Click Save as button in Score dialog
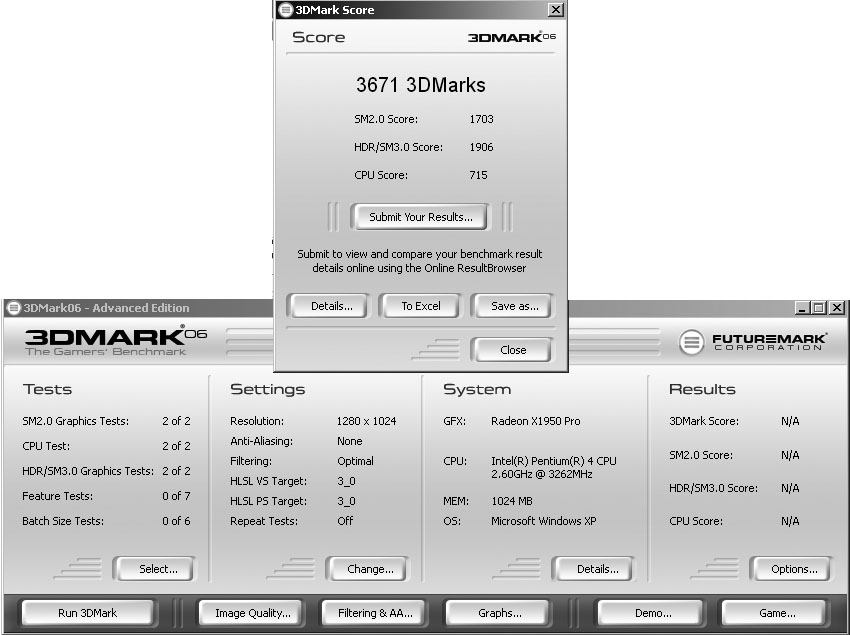The width and height of the screenshot is (850, 635). (514, 306)
